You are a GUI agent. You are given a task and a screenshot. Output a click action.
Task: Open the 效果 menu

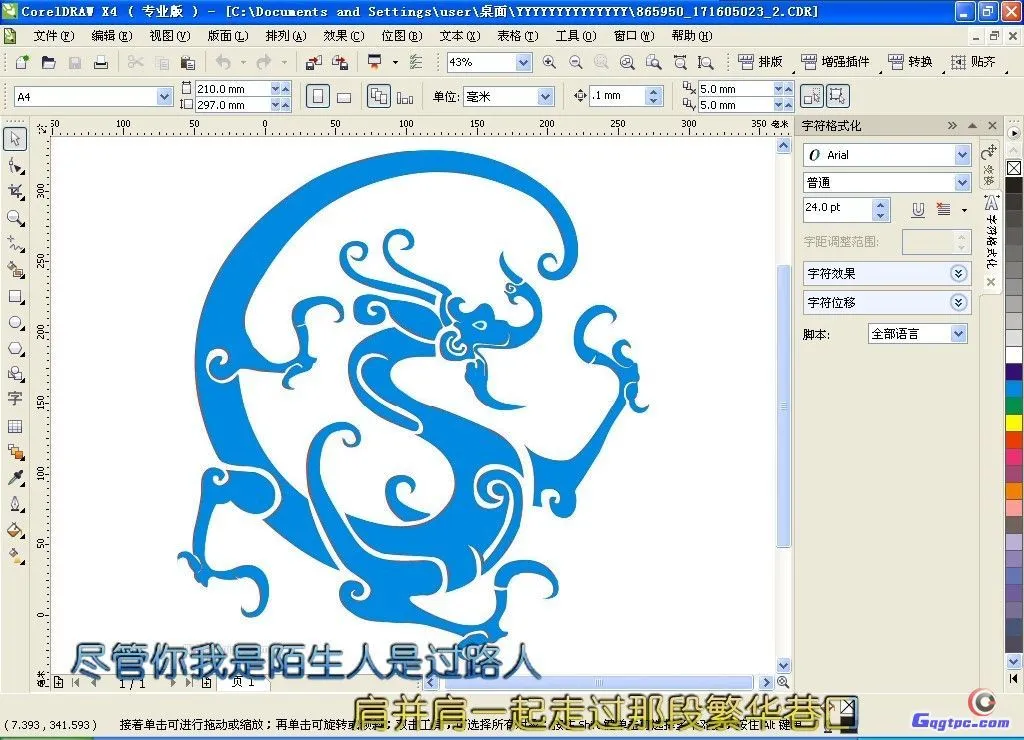click(x=343, y=36)
